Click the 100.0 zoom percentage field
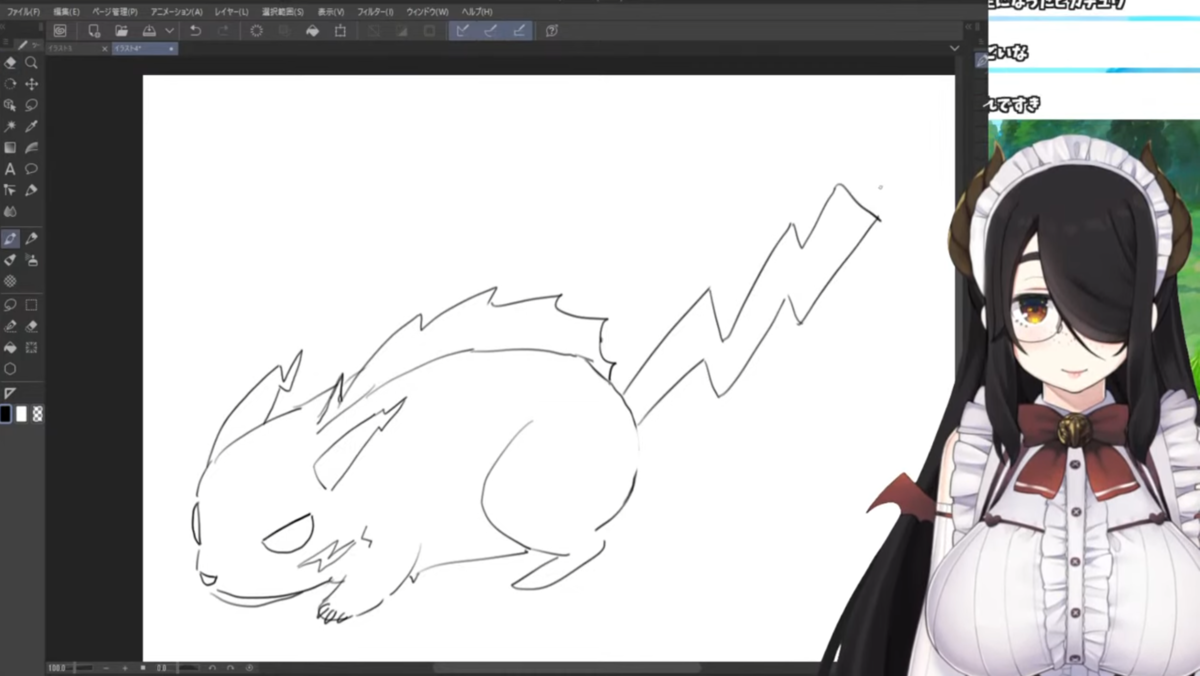Viewport: 1200px width, 676px height. tap(57, 668)
